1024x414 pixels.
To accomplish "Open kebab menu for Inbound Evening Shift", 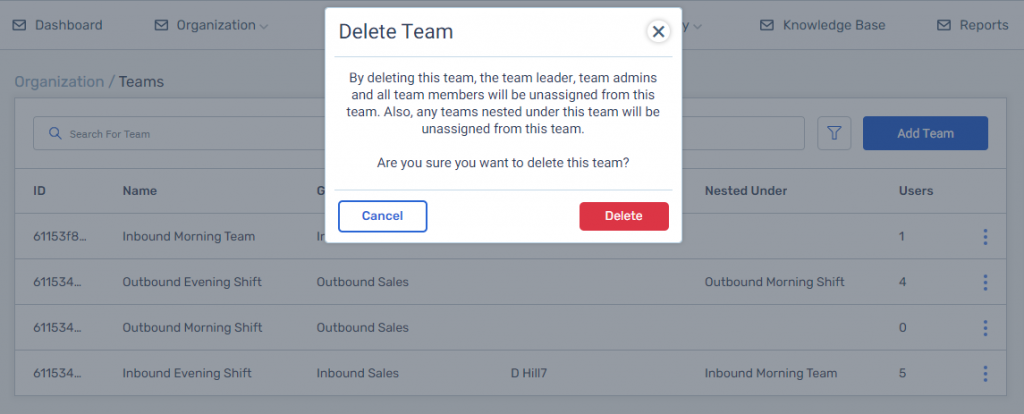I will [x=985, y=374].
